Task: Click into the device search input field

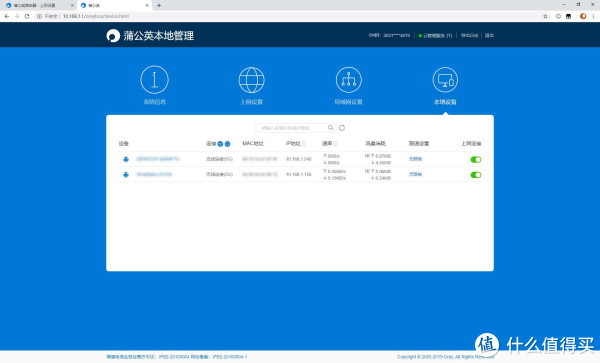Action: pyautogui.click(x=291, y=128)
